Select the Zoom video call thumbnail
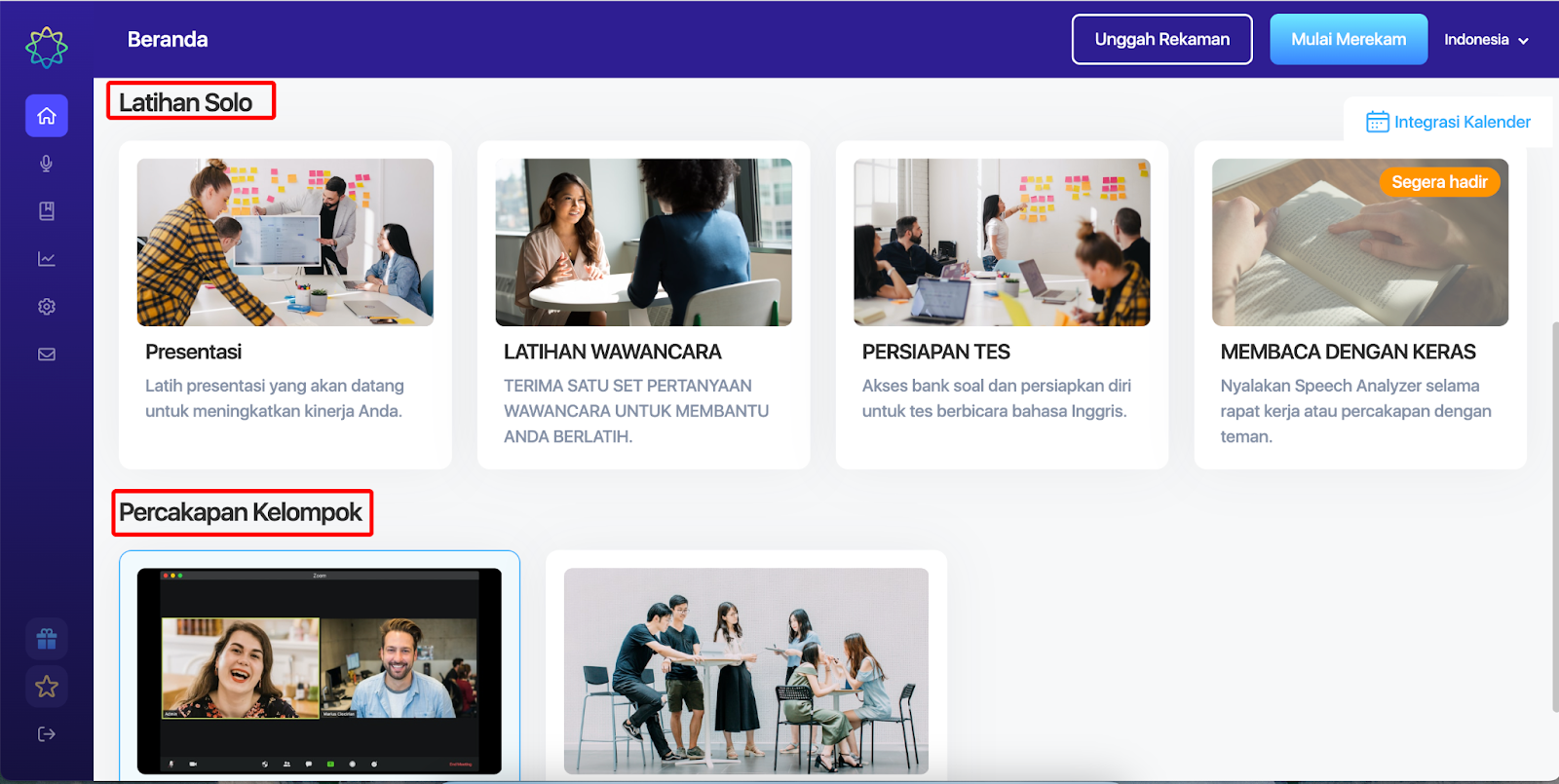Viewport: 1559px width, 784px height. (x=320, y=671)
